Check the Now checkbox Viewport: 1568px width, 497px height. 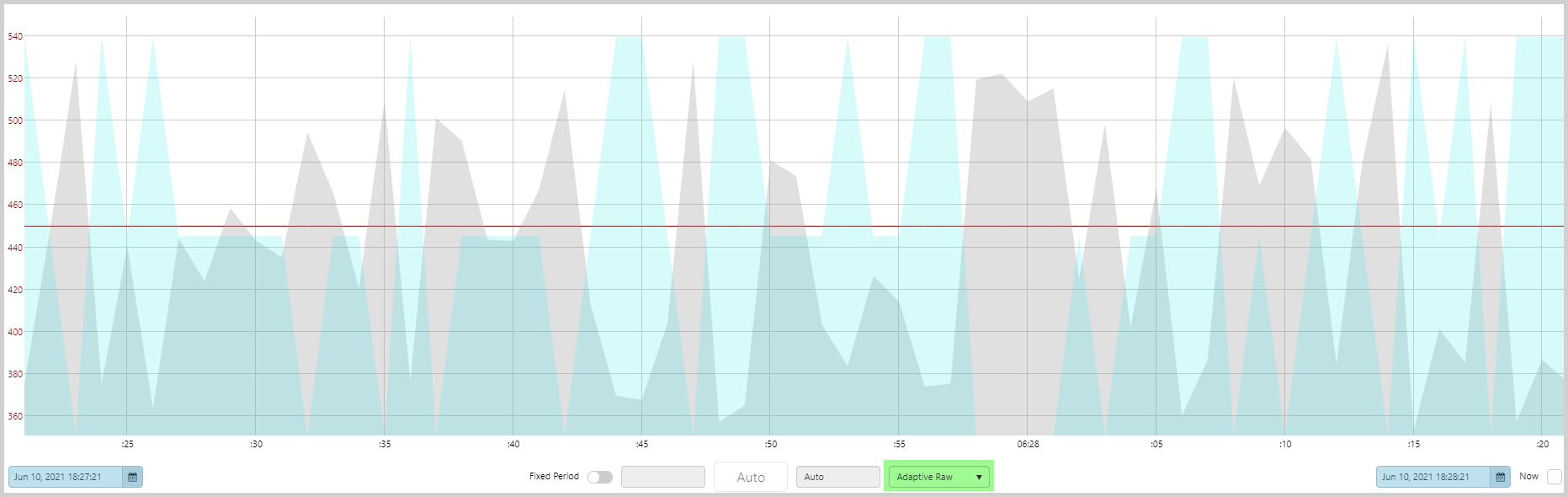1554,477
